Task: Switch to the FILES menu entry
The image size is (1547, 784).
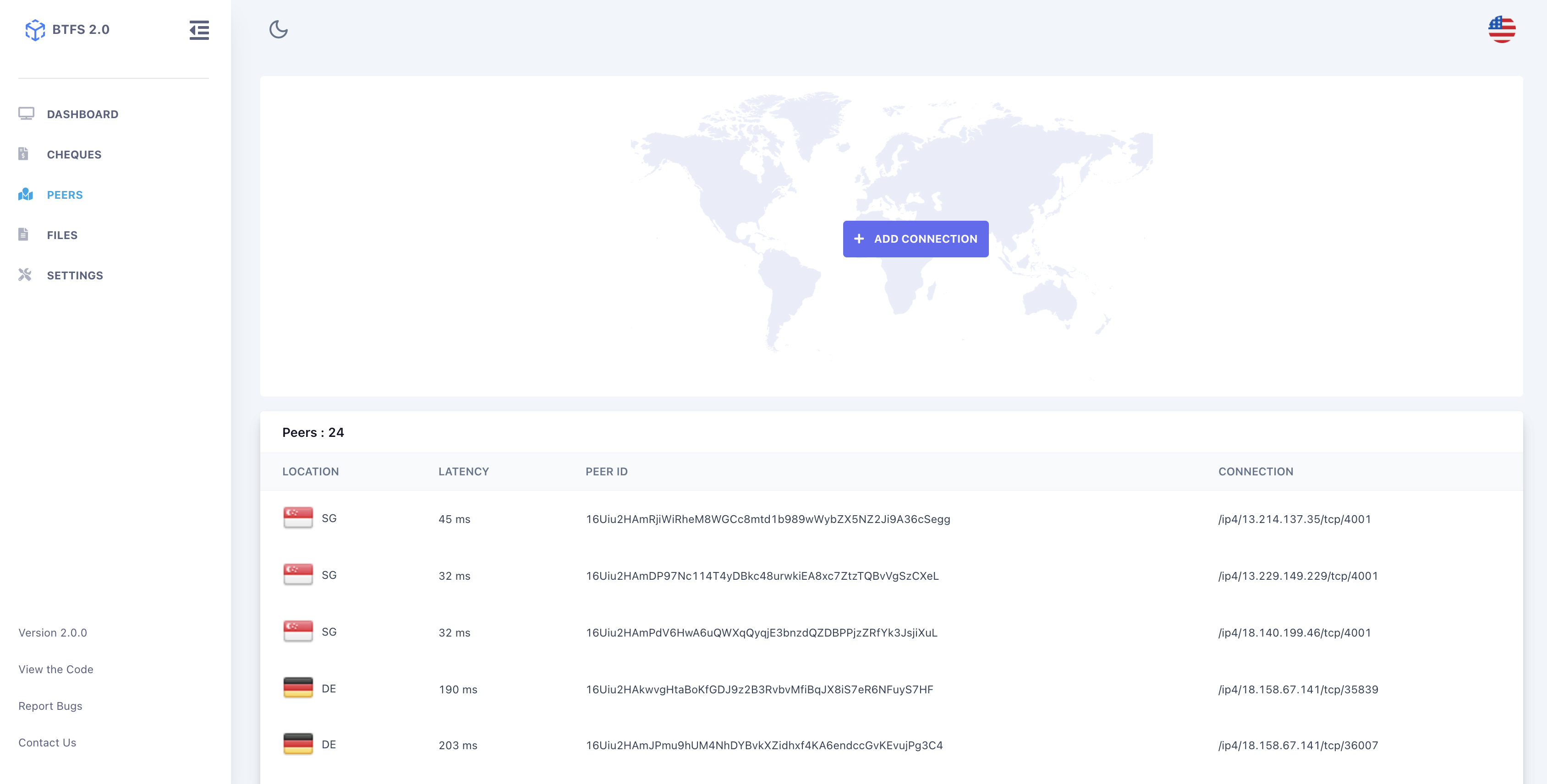Action: (x=62, y=235)
